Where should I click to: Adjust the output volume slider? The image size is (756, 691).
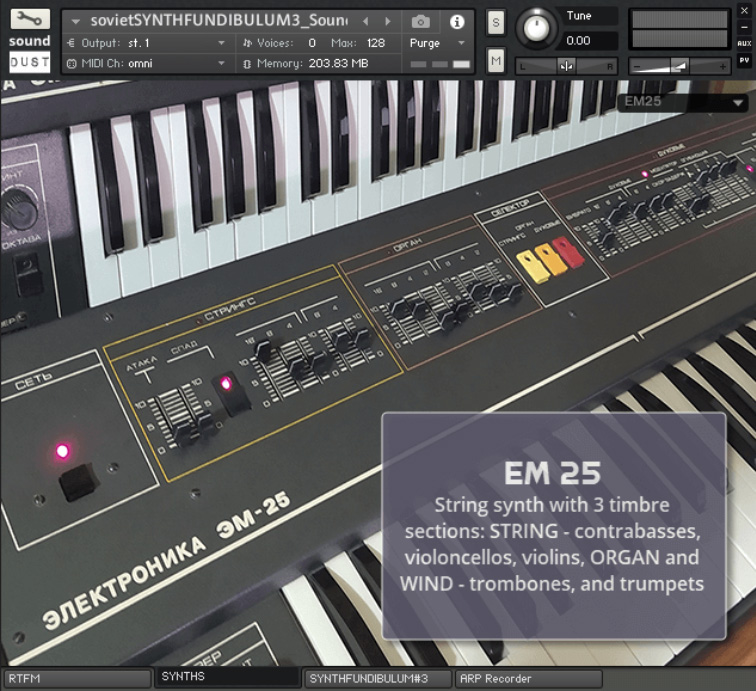point(679,67)
